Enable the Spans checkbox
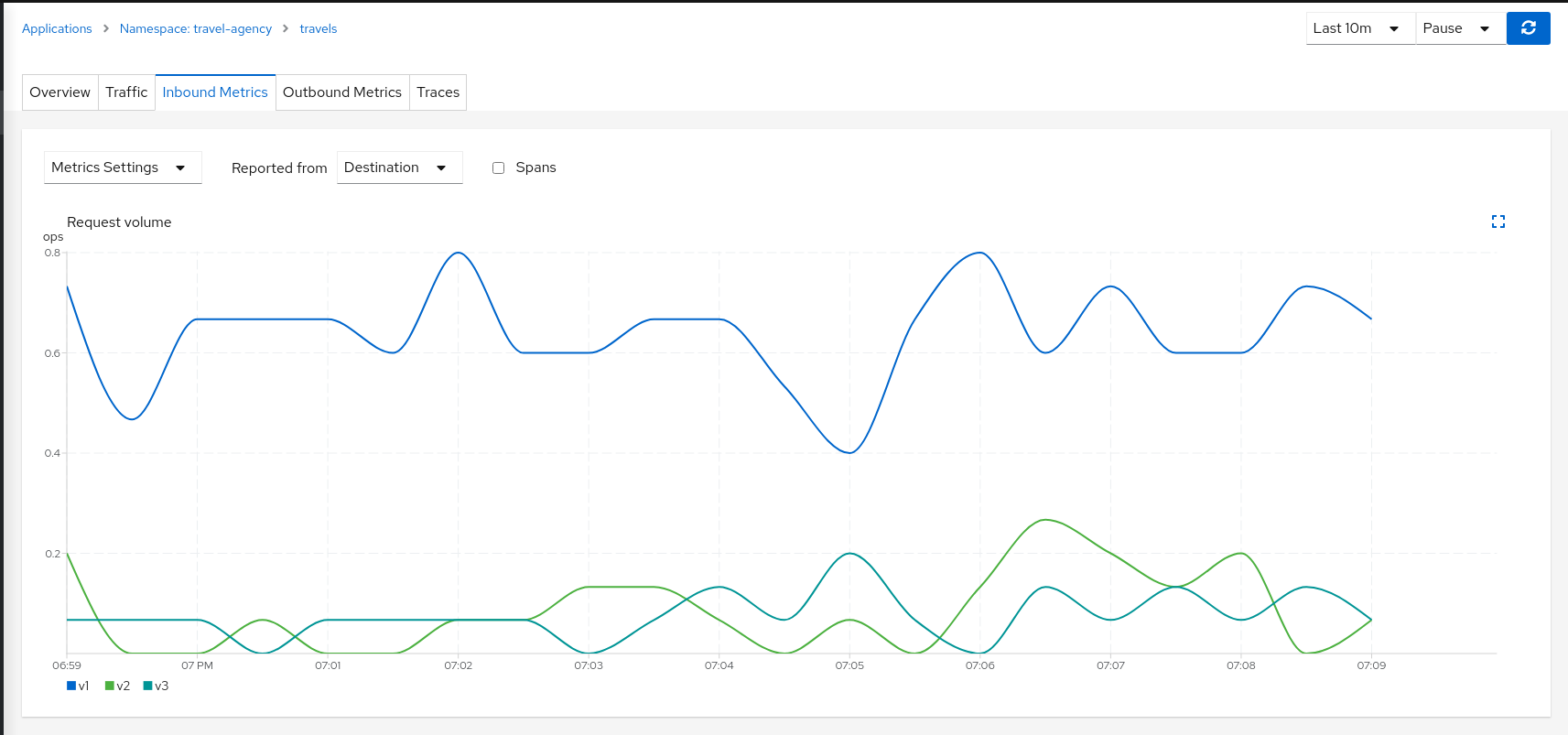The image size is (1568, 735). pyautogui.click(x=499, y=168)
